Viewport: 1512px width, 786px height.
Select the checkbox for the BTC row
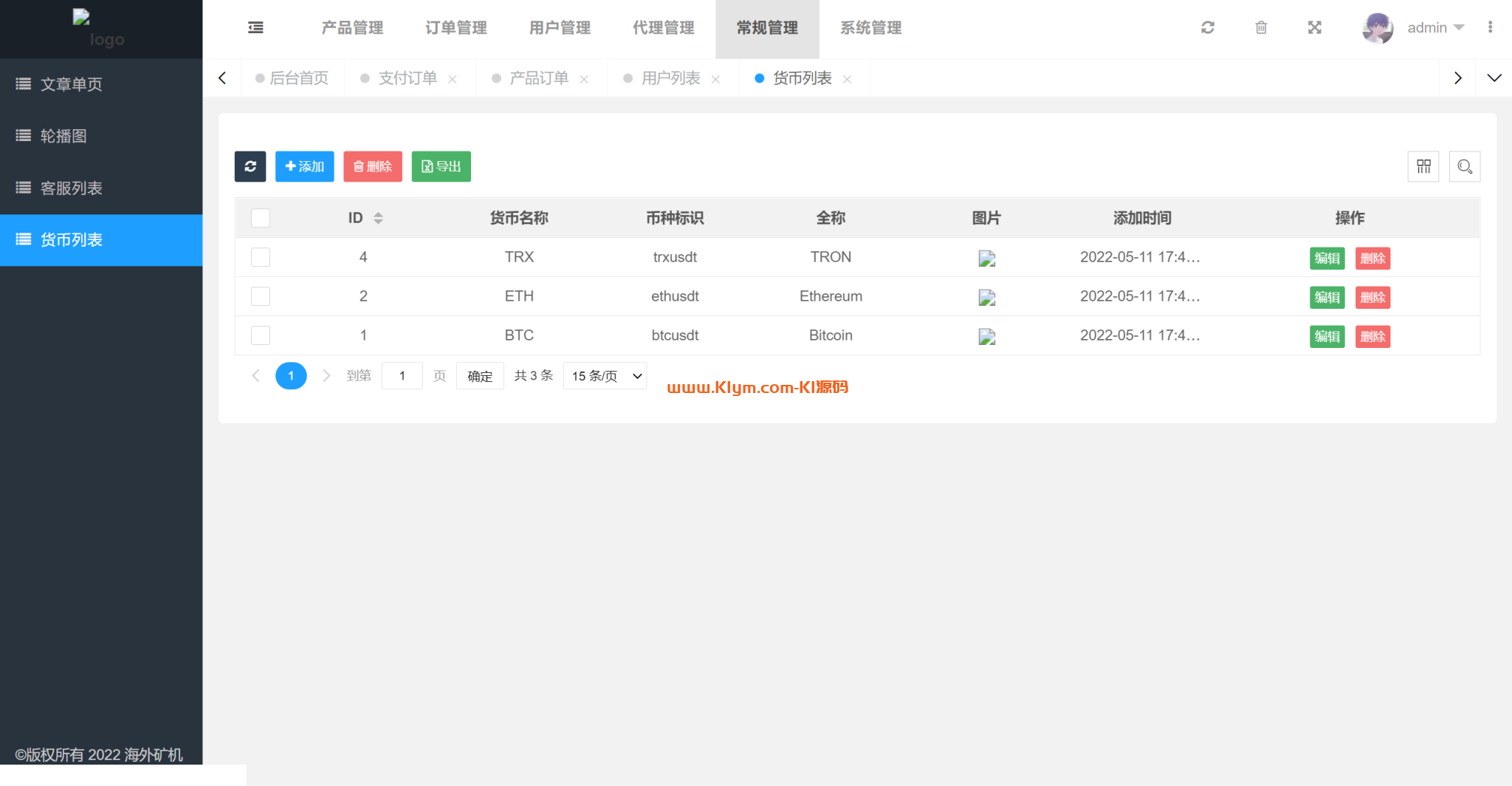pos(261,335)
